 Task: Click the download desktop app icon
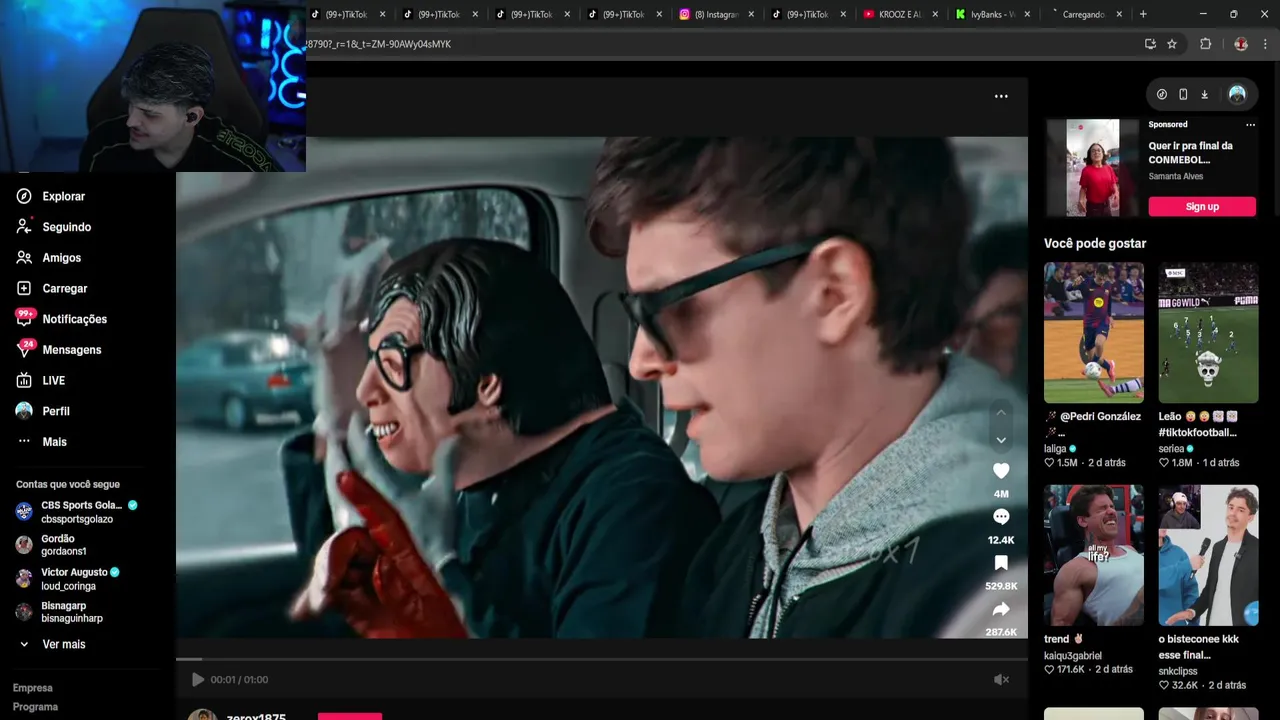point(1204,94)
